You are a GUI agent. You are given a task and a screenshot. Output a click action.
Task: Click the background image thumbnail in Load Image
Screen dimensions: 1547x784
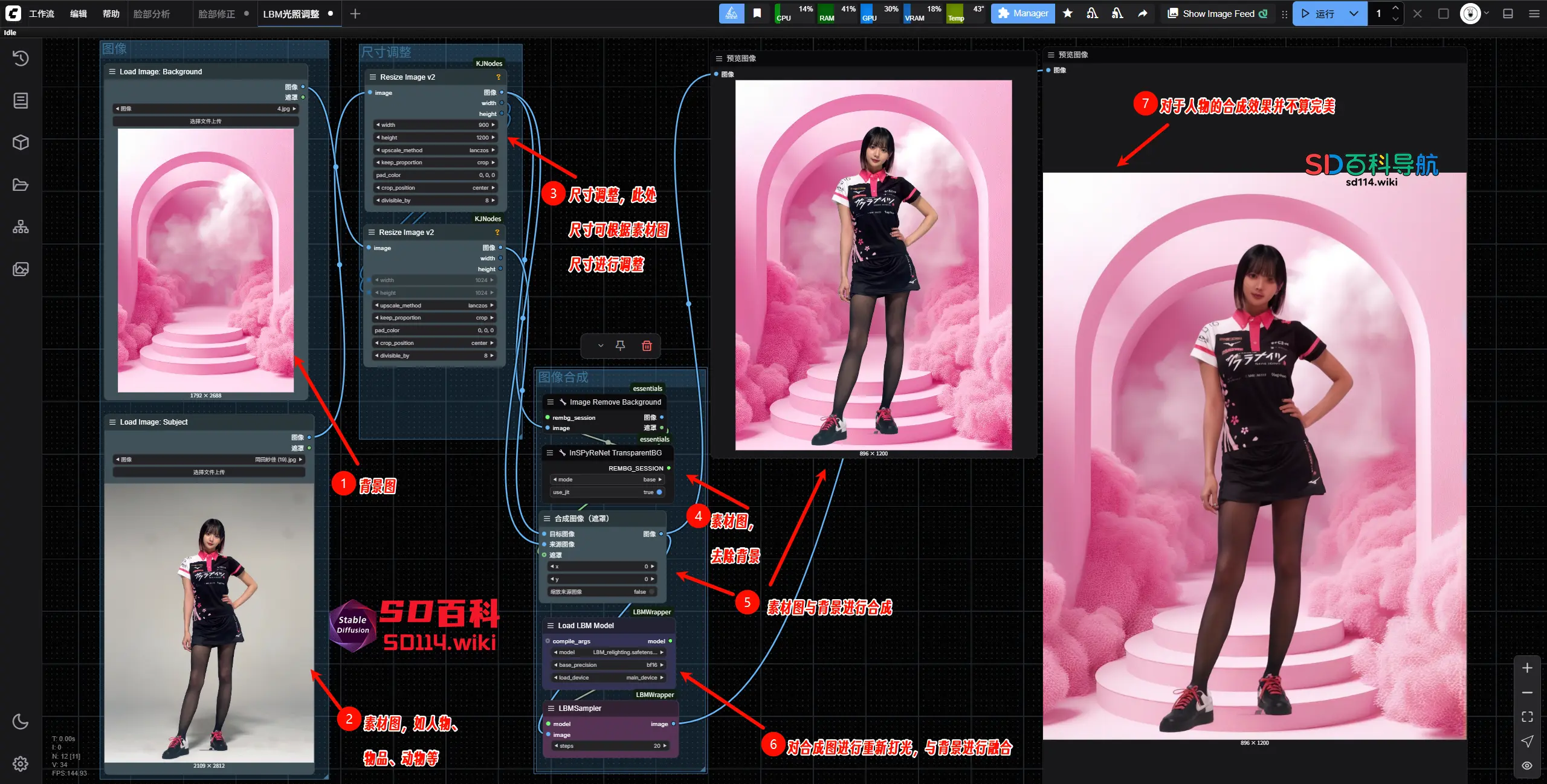205,260
